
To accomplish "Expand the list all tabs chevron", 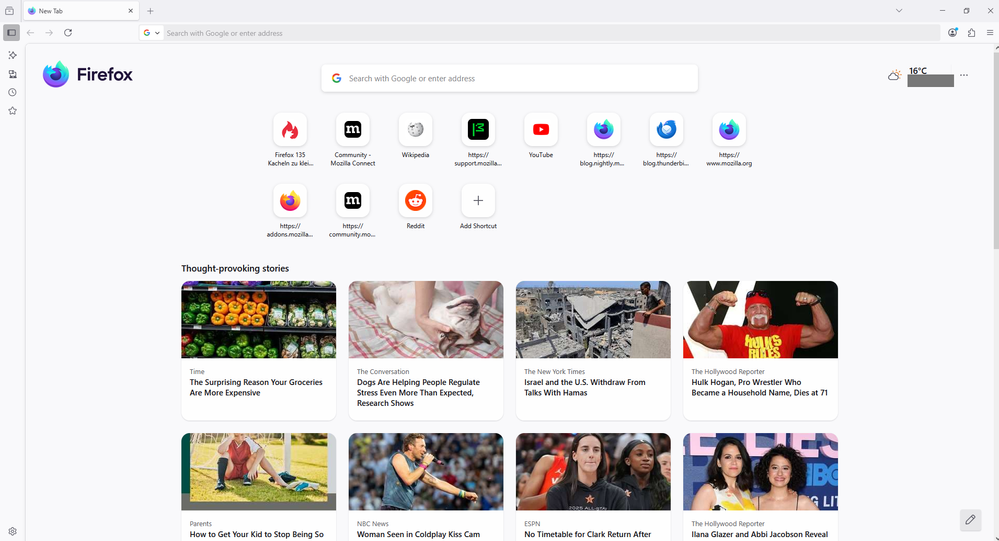I will pyautogui.click(x=899, y=11).
